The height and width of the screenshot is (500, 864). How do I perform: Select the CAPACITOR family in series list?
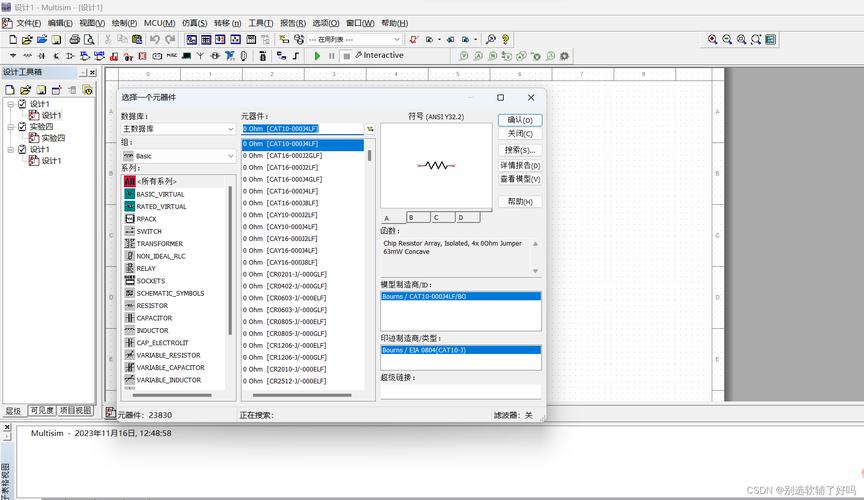point(154,318)
